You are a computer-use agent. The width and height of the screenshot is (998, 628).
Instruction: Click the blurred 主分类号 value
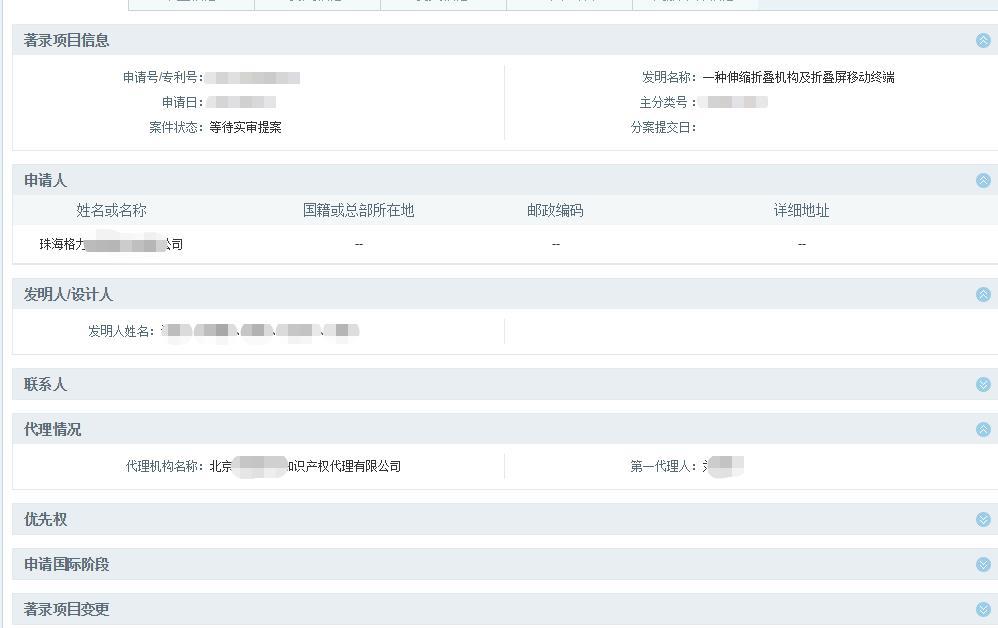tap(733, 102)
